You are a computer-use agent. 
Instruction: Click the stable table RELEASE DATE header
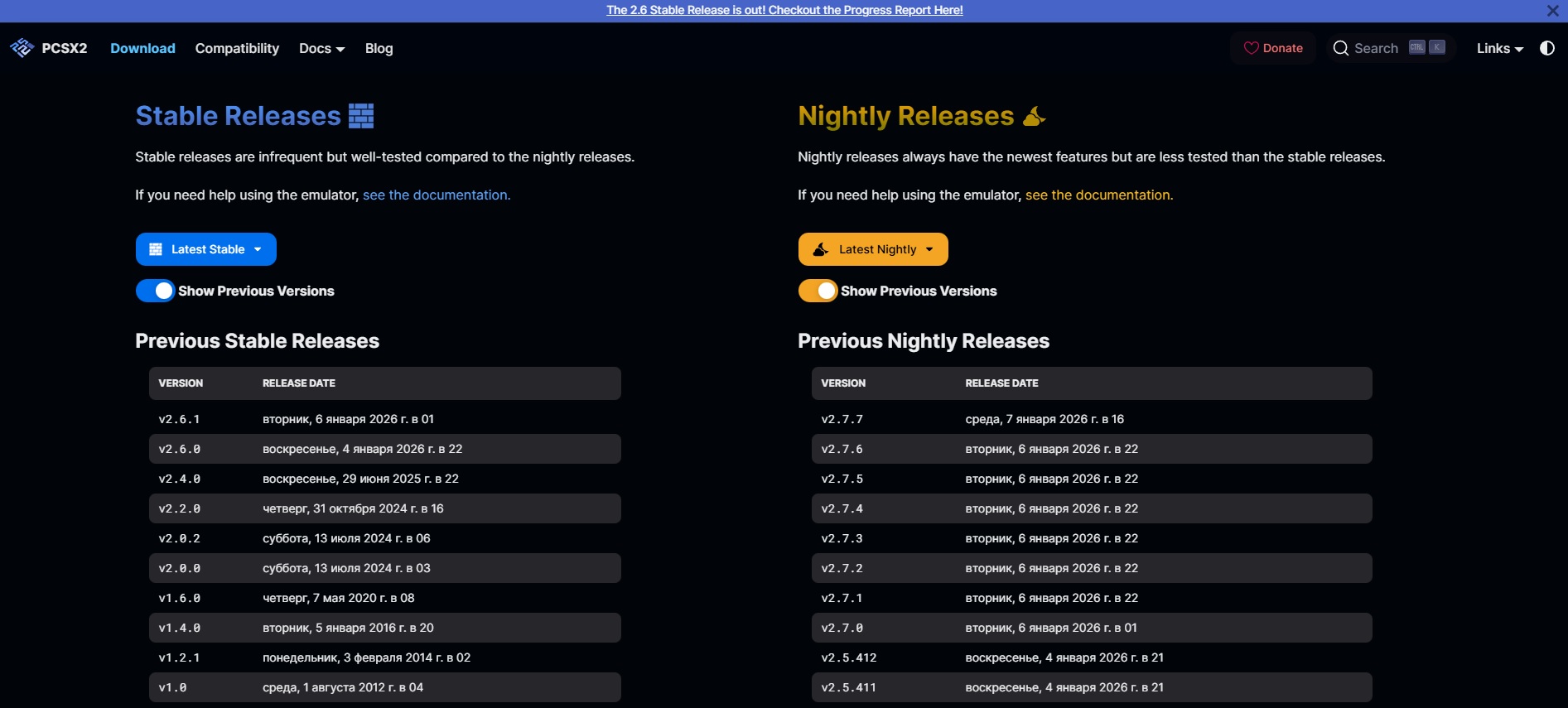299,383
